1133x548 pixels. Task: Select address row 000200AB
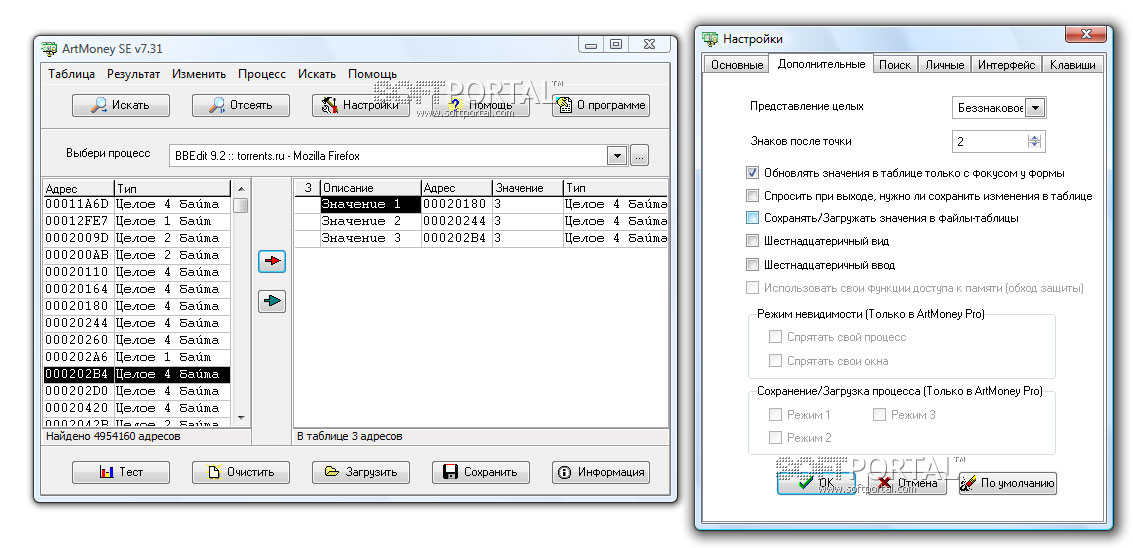(137, 254)
